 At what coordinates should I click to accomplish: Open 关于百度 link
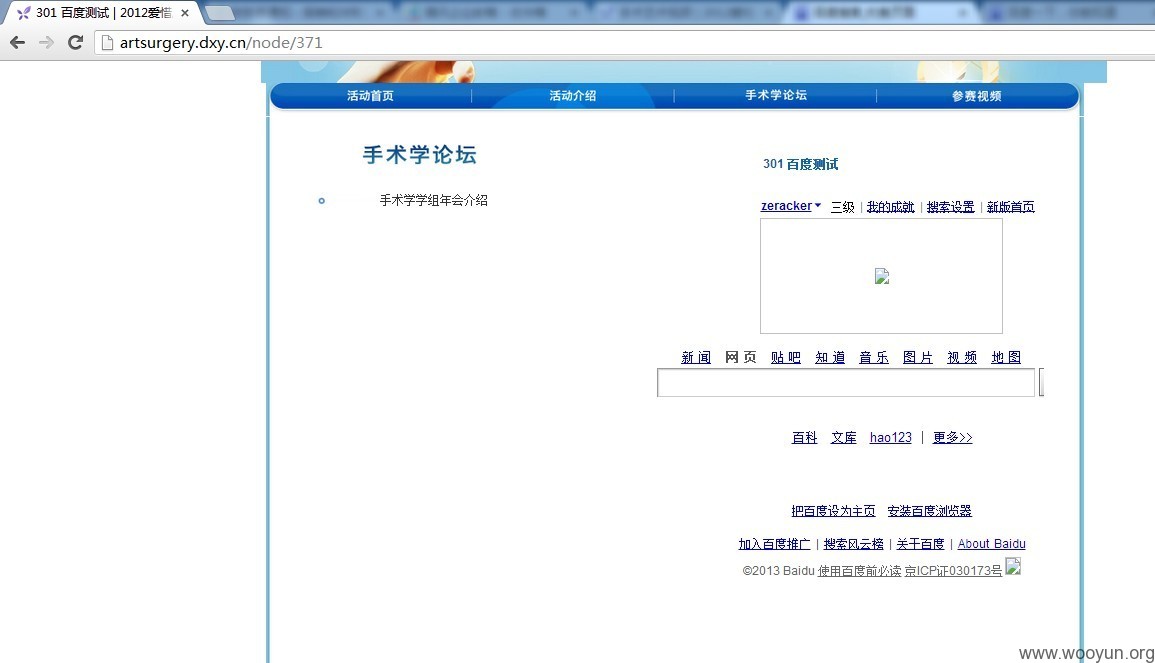(920, 544)
